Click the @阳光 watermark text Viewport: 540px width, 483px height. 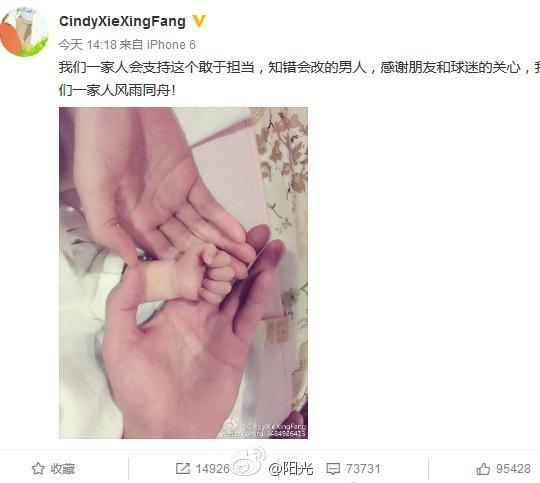pos(291,469)
